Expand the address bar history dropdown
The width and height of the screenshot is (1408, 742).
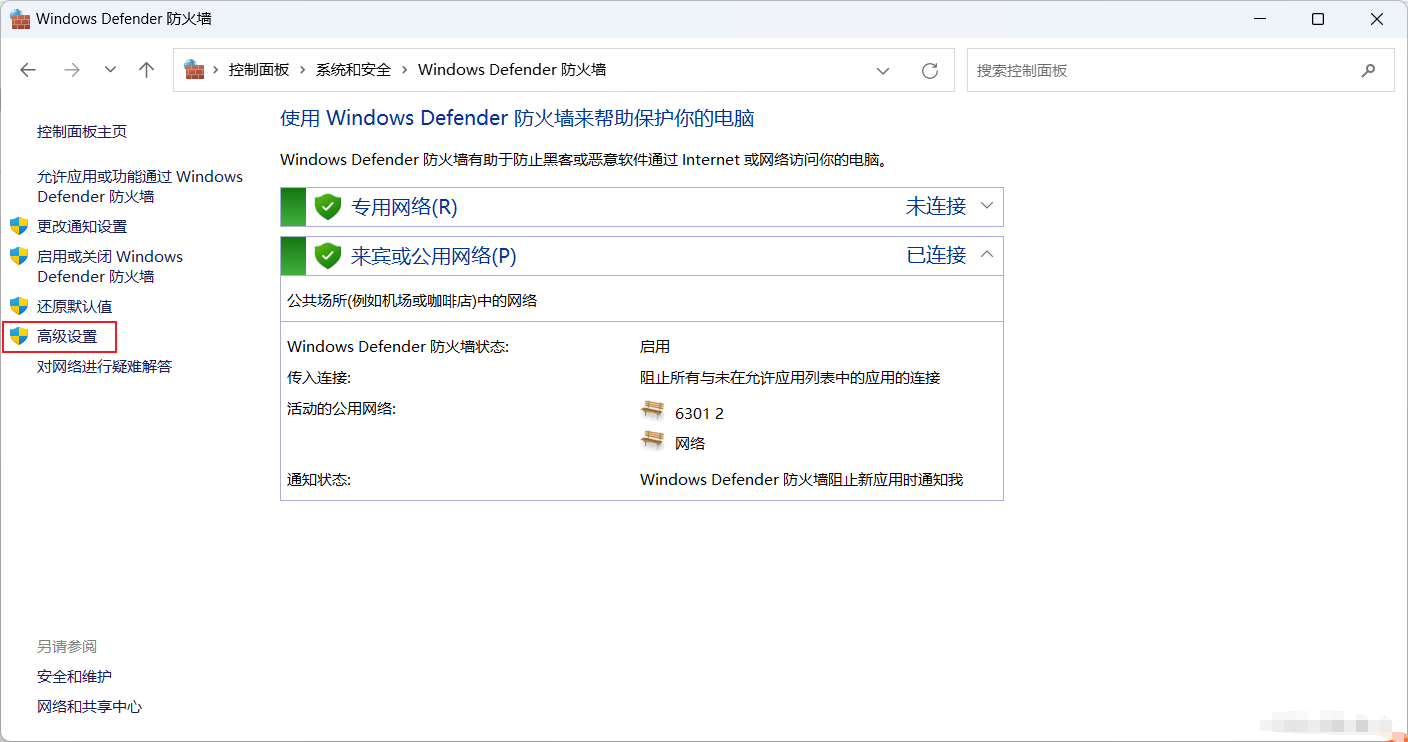tap(883, 70)
